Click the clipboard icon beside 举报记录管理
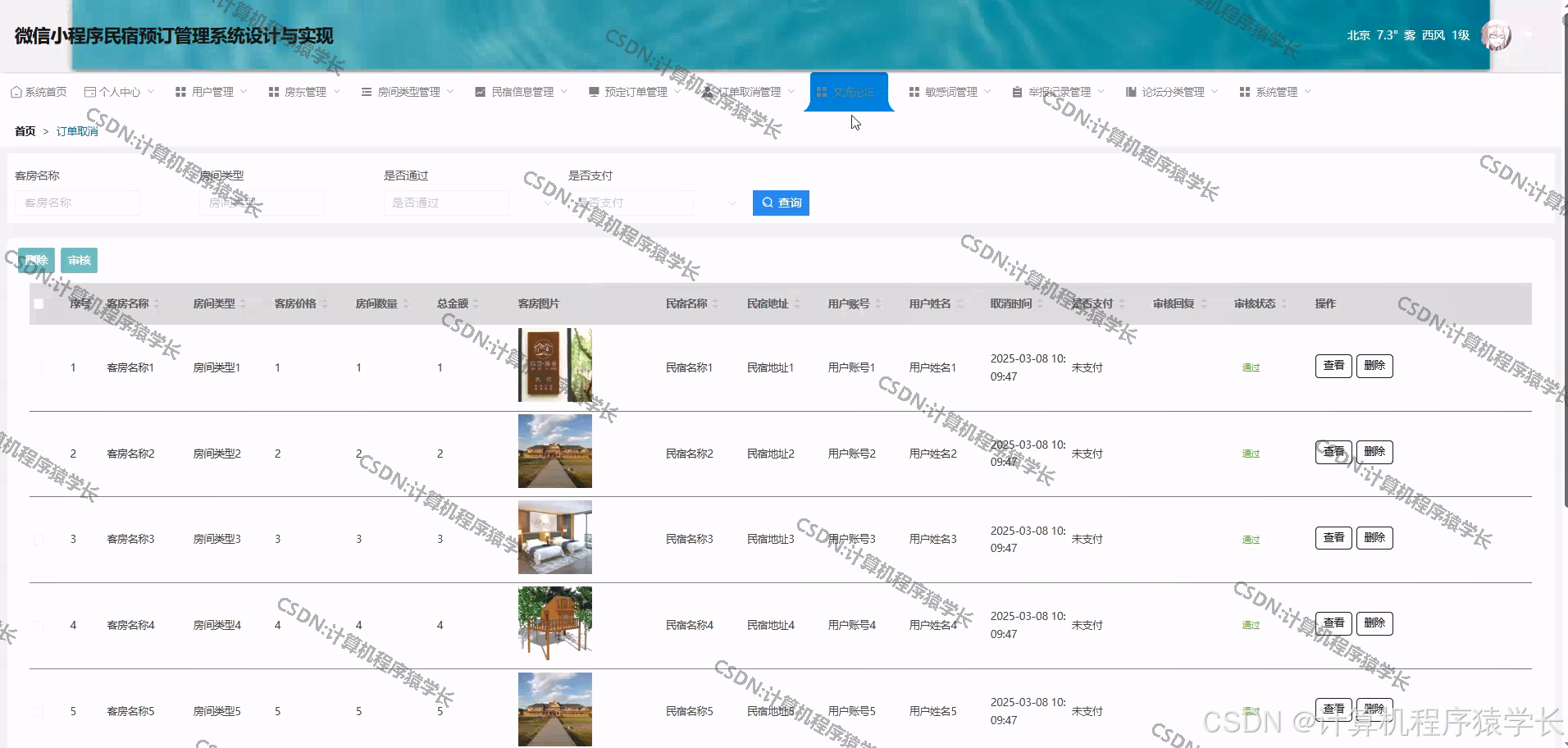Screen dimensions: 1568x748 coord(1017,92)
